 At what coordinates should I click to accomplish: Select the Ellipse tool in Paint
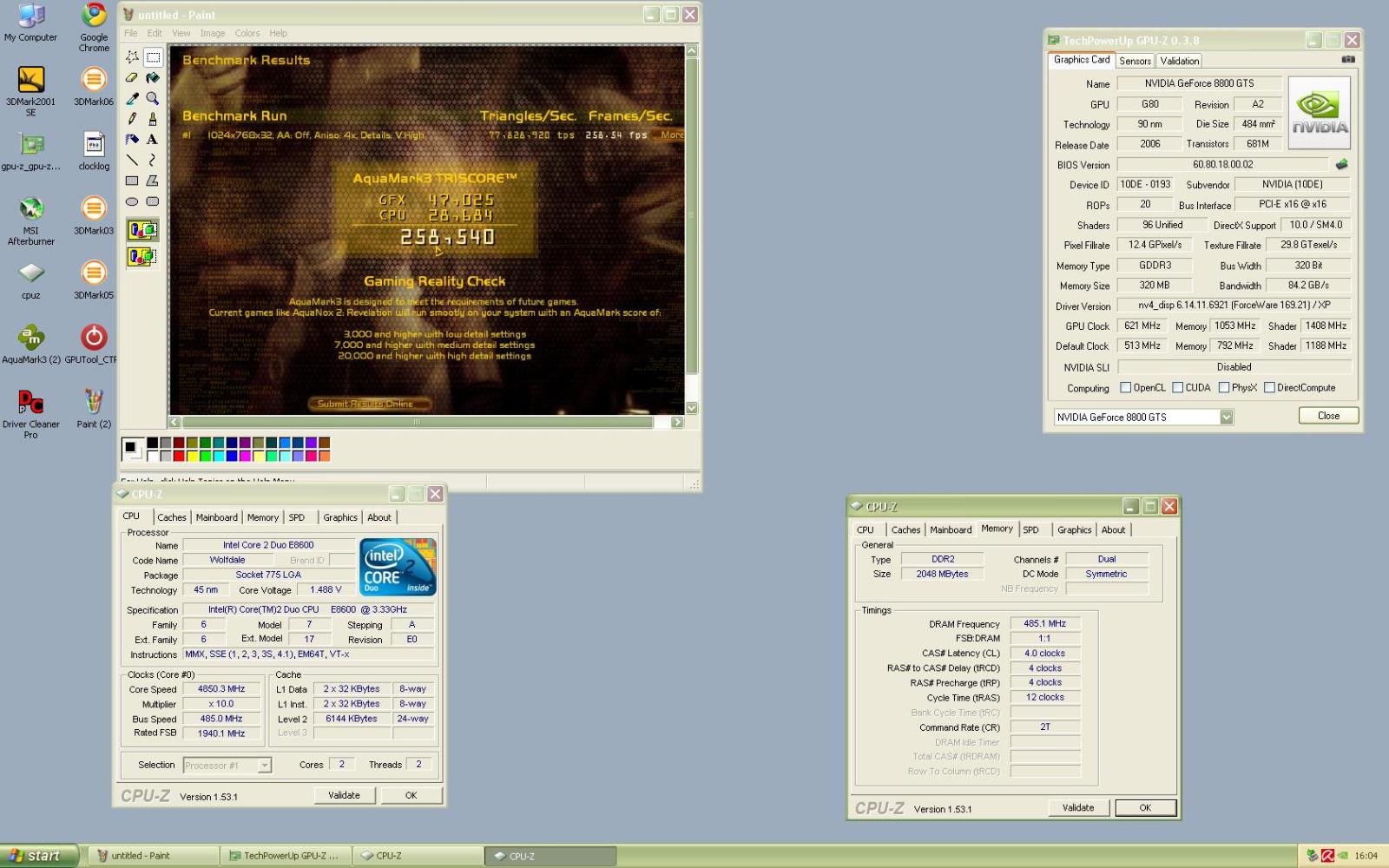tap(132, 201)
